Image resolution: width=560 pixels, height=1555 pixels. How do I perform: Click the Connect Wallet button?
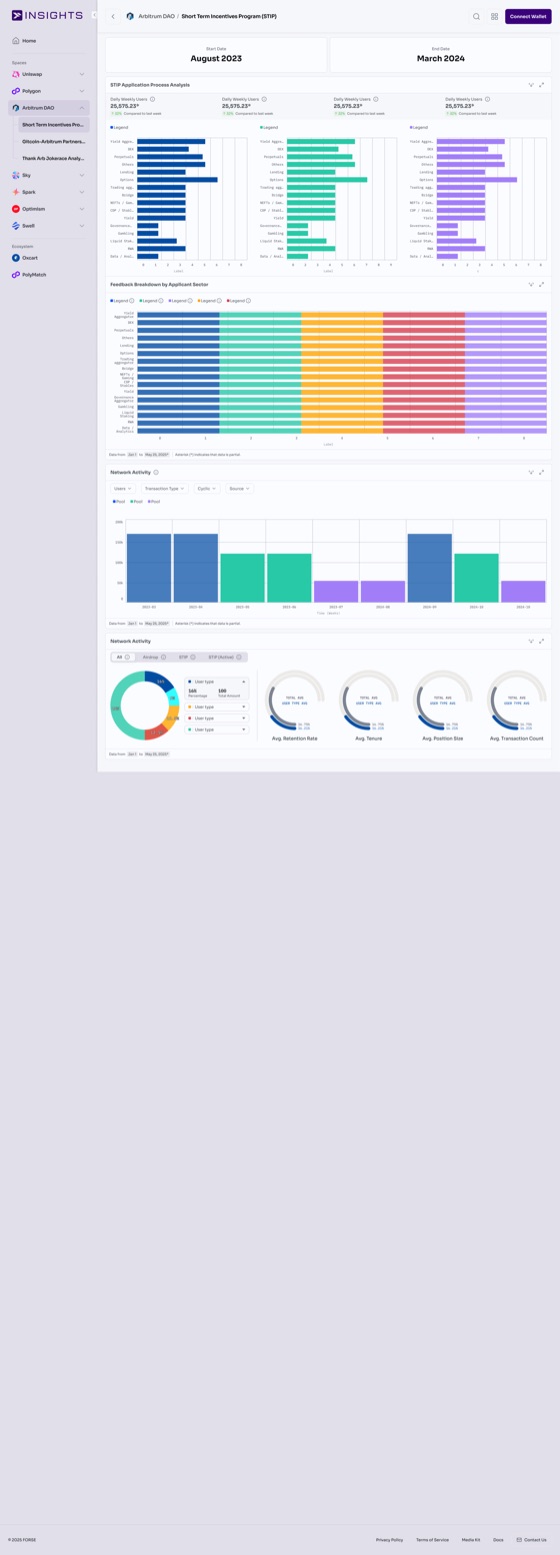click(528, 16)
